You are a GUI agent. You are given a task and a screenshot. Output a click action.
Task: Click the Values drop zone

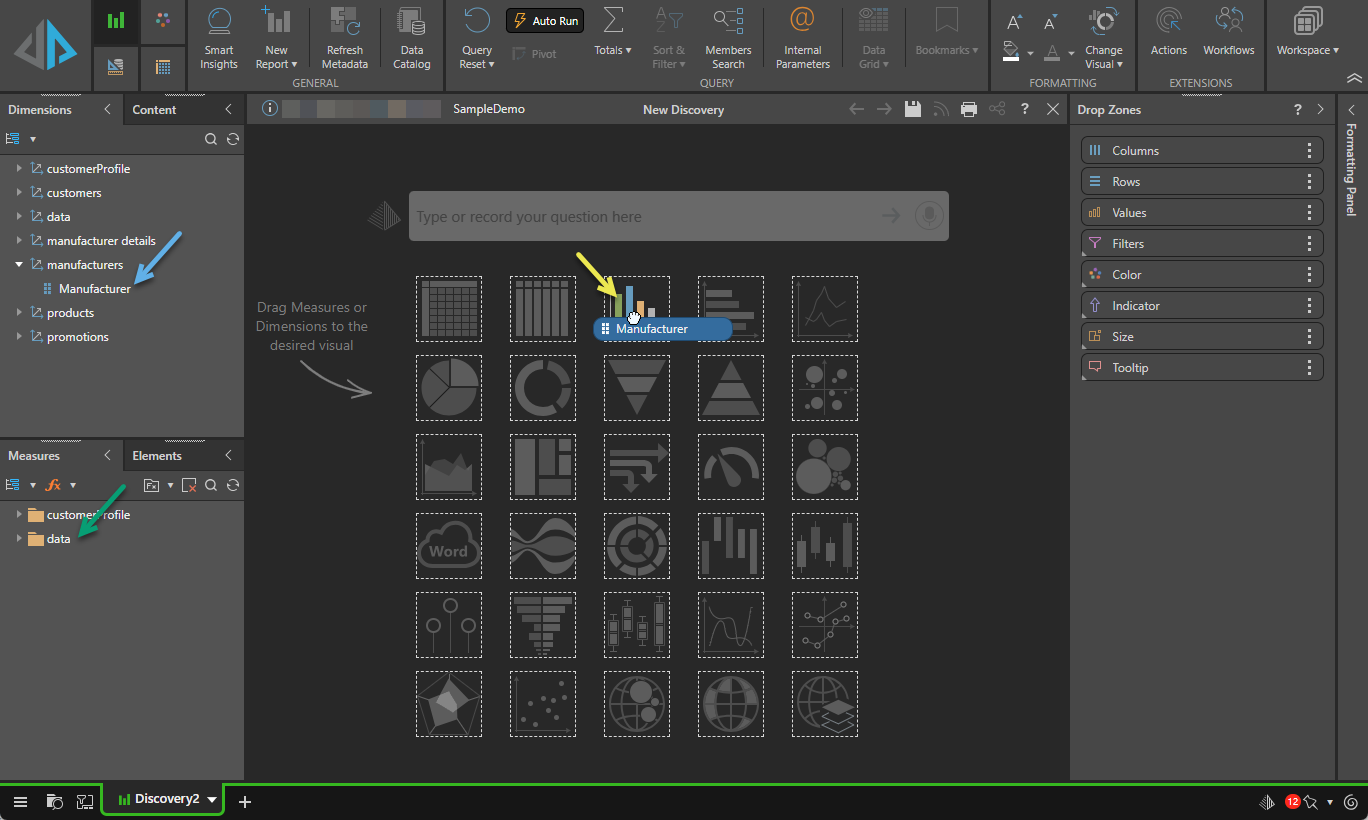click(1190, 213)
